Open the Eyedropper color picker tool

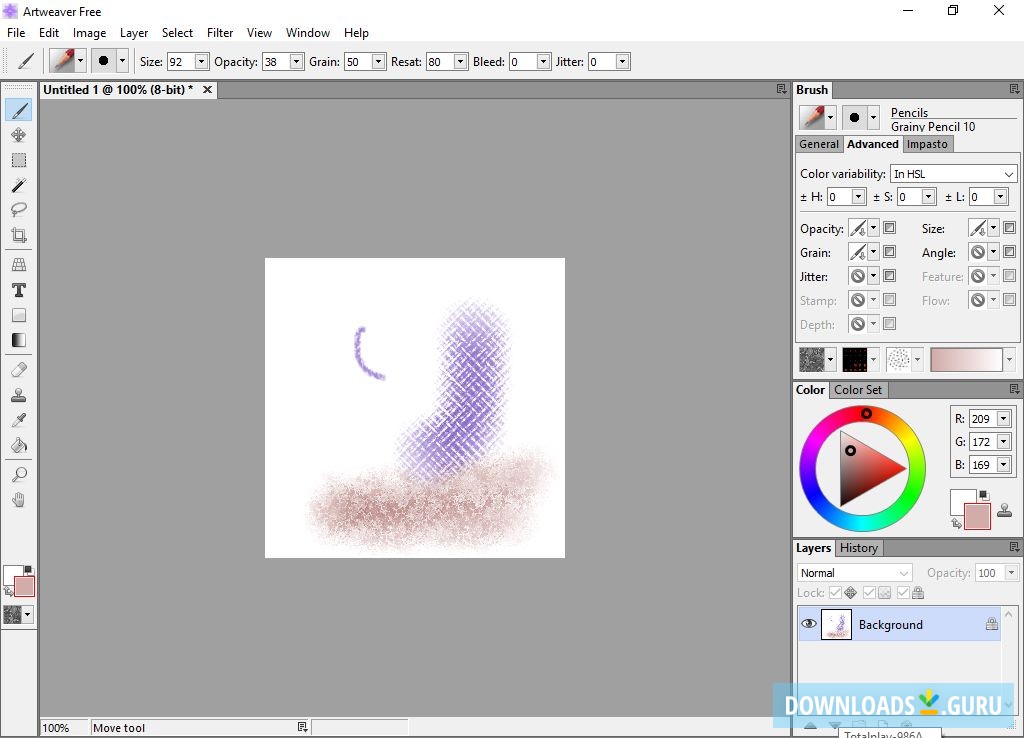[x=20, y=419]
